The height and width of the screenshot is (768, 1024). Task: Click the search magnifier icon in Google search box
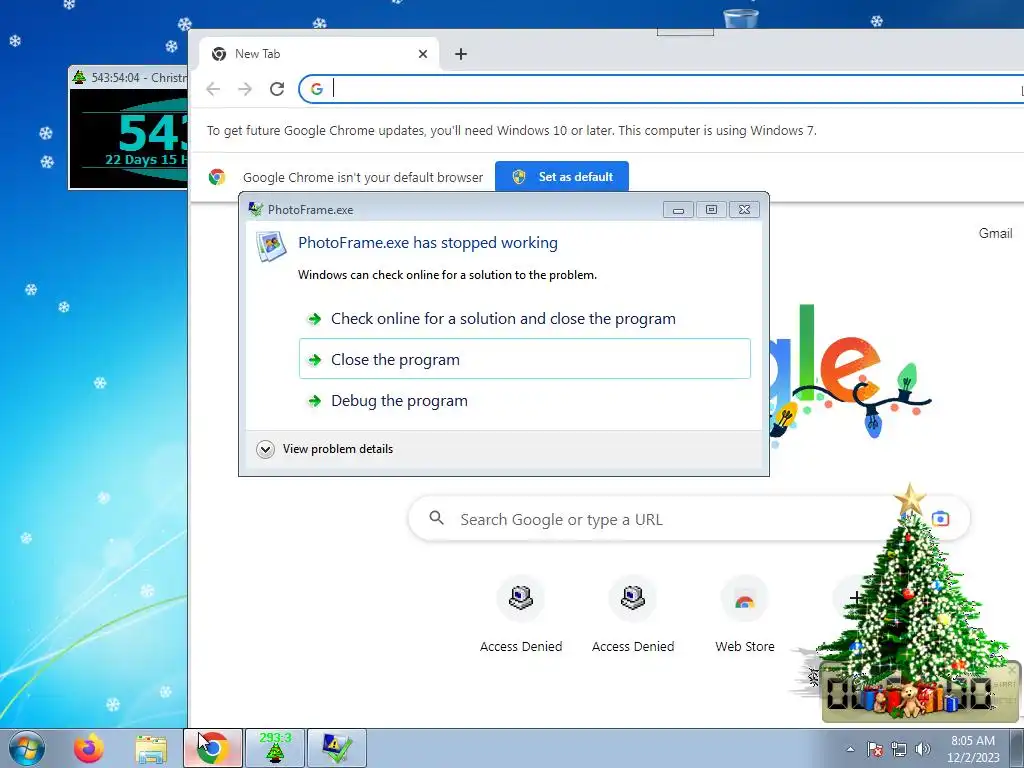436,519
